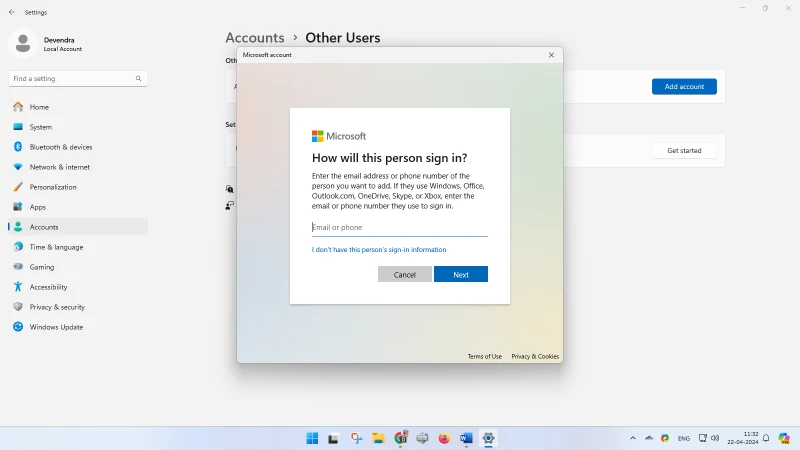Click volume speaker tray icon
This screenshot has height=450, width=800.
(715, 438)
